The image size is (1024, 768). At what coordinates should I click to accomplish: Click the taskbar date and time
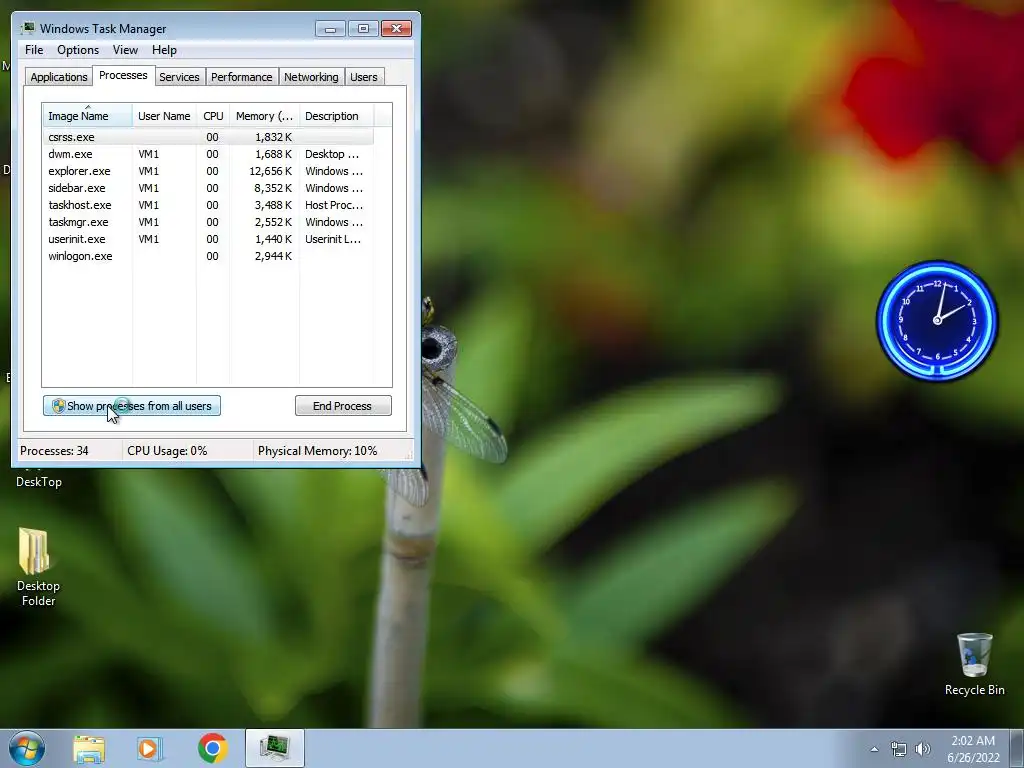(973, 749)
